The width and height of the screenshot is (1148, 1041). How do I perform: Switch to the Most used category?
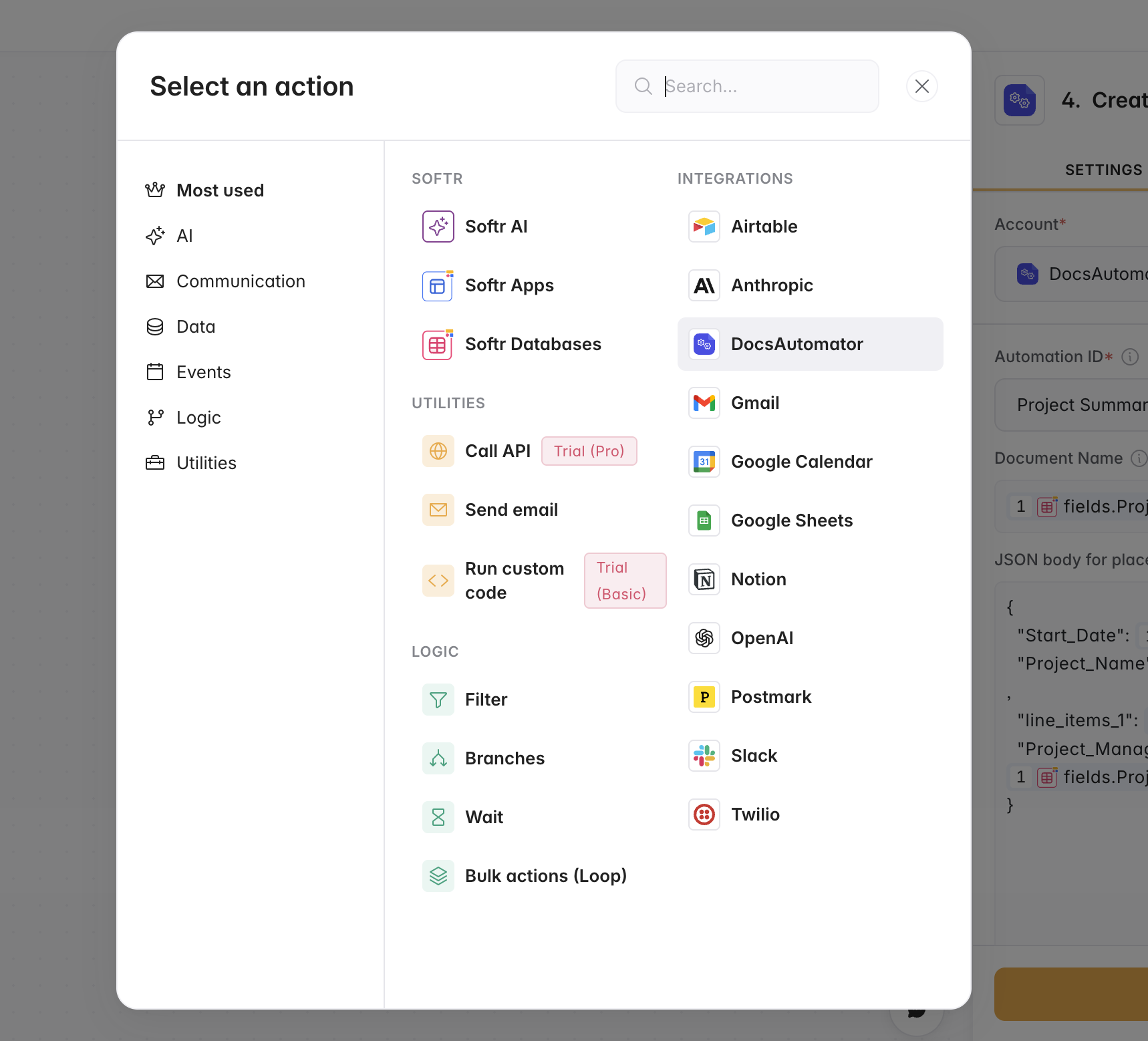[220, 190]
